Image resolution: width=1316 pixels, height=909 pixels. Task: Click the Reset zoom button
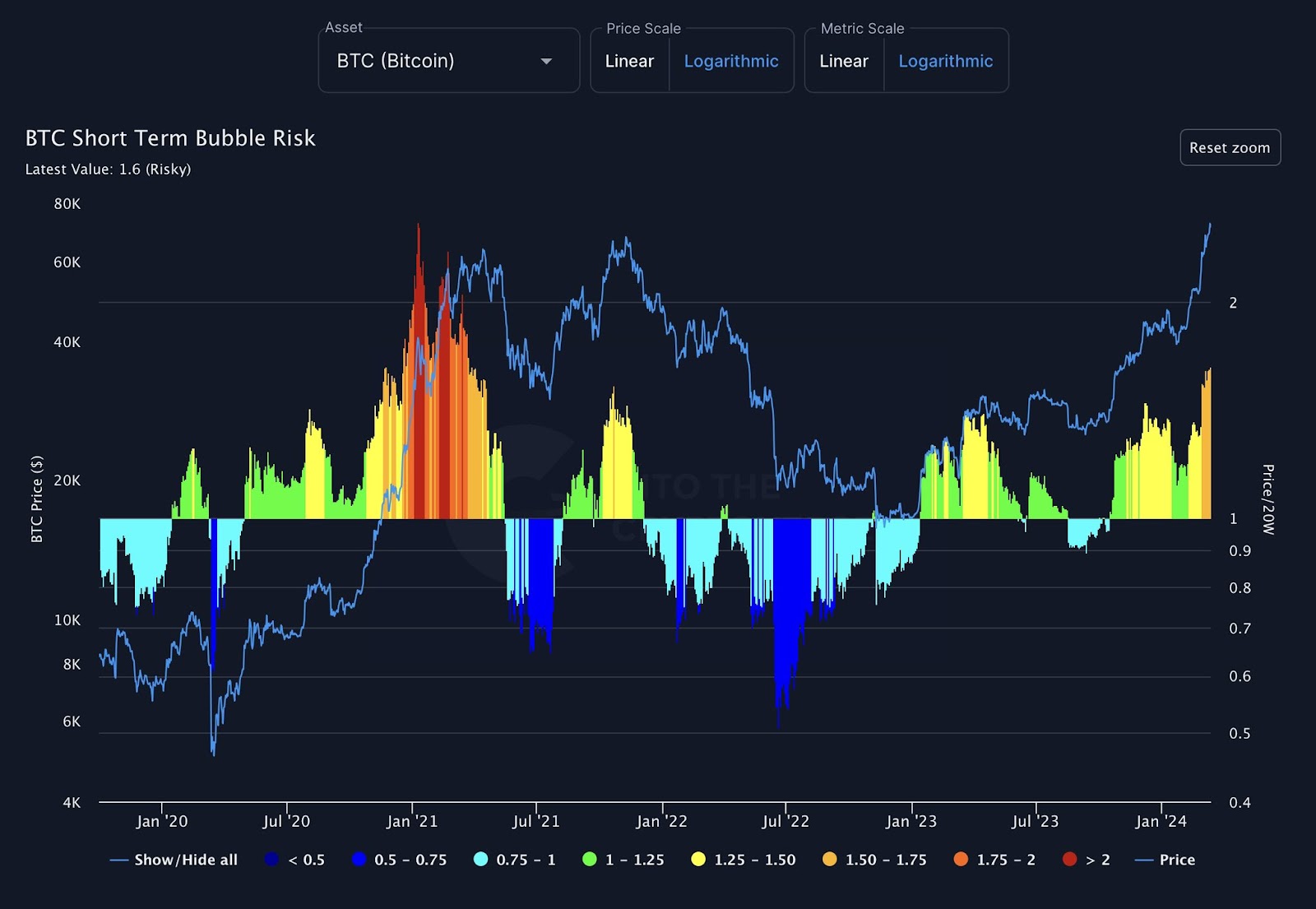(x=1230, y=147)
